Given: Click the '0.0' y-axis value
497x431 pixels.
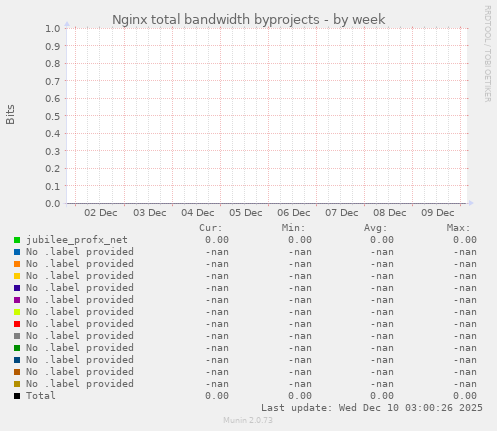Looking at the screenshot, I should point(53,203).
